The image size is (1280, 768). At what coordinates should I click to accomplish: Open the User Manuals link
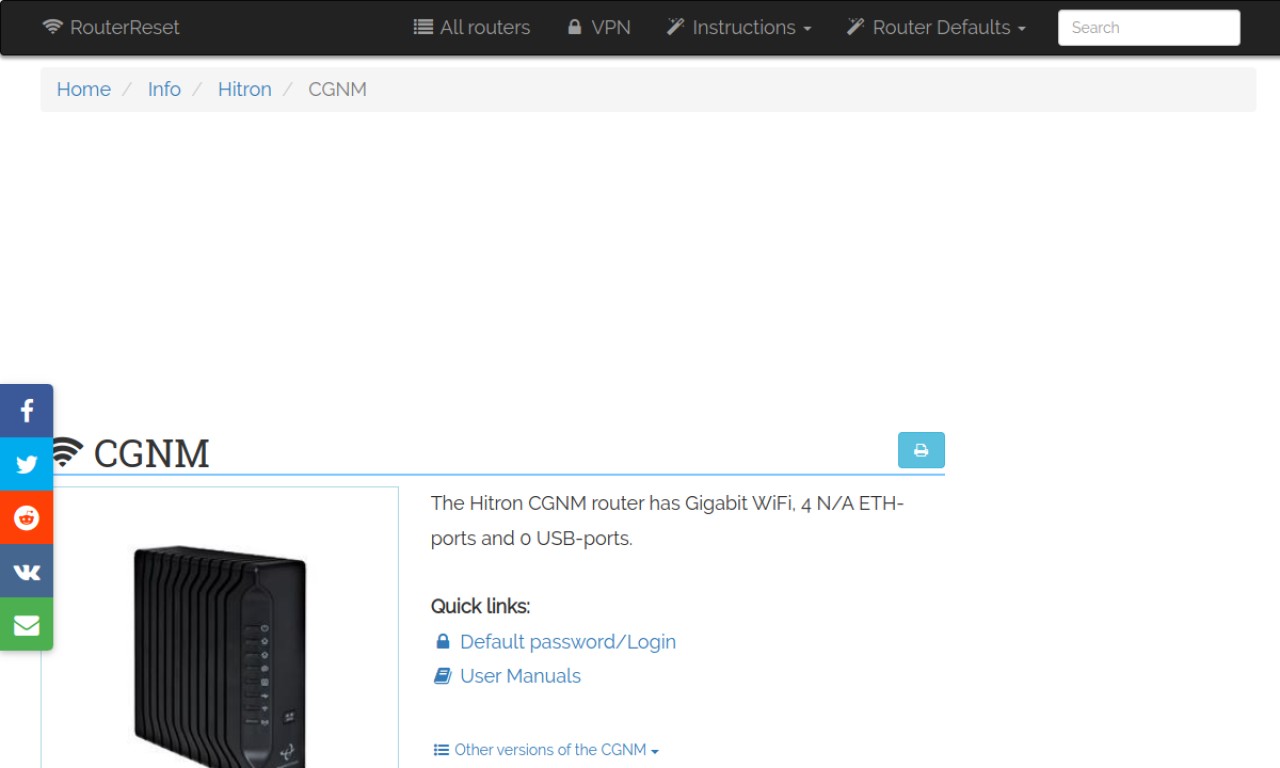(x=520, y=676)
